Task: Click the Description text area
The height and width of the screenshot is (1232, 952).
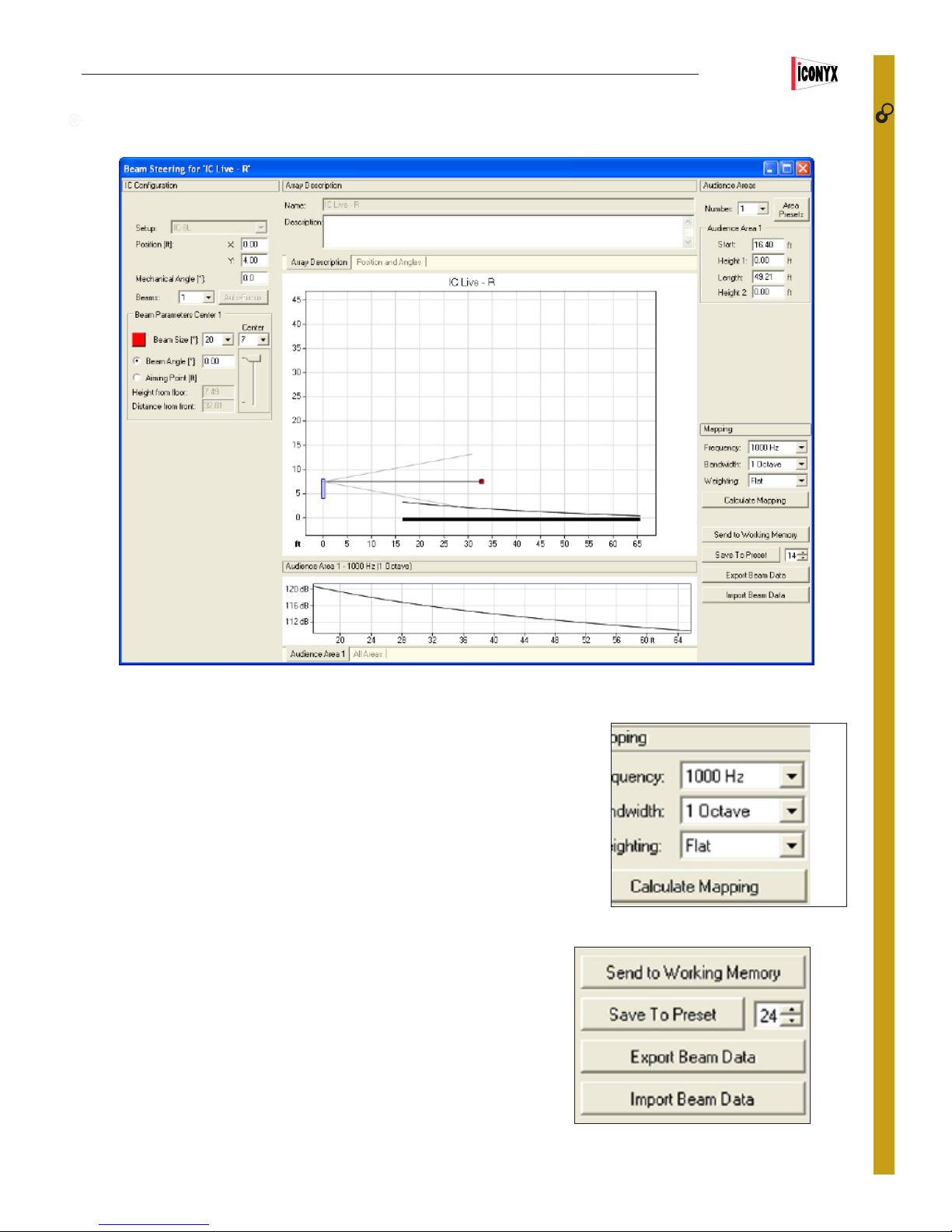Action: coord(503,232)
